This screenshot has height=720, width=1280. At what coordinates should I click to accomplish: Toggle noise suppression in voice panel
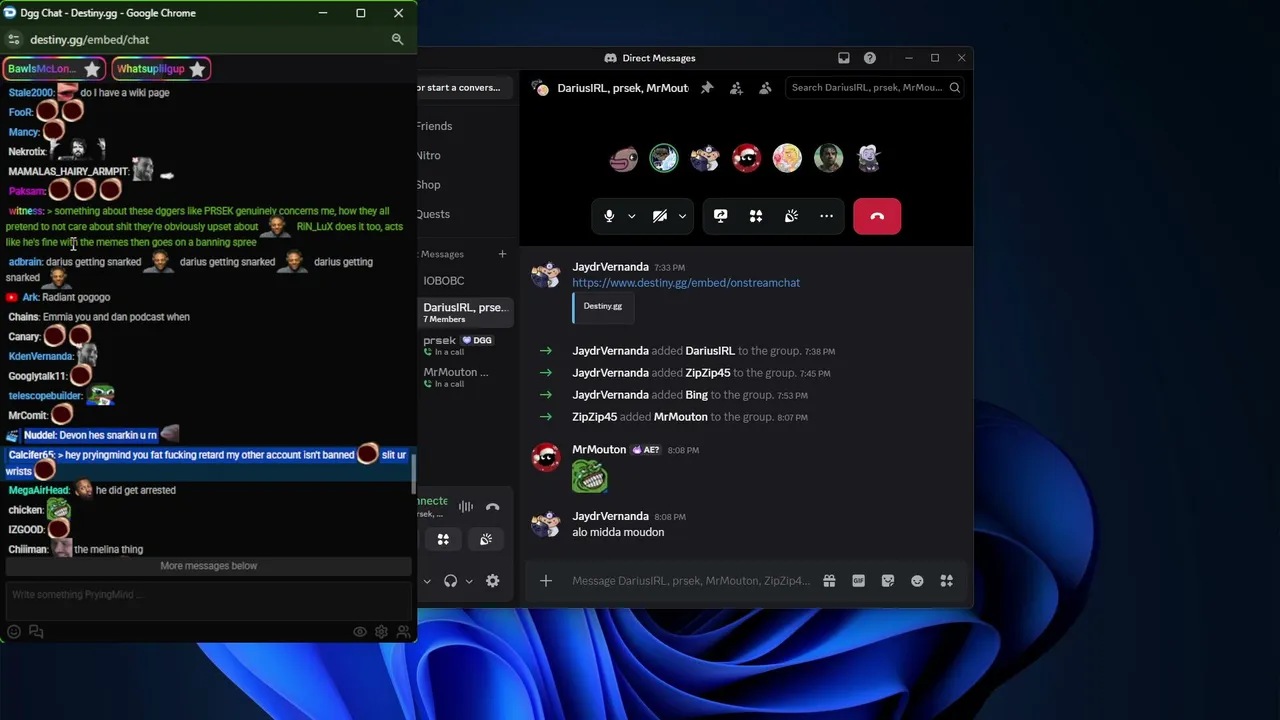click(466, 507)
